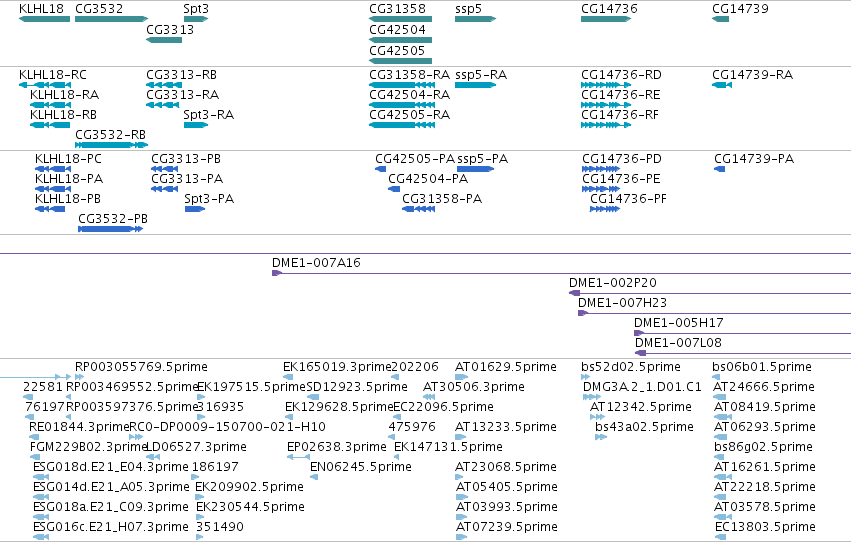
Task: Select protein KLHL18-PA
Action: click(x=53, y=189)
